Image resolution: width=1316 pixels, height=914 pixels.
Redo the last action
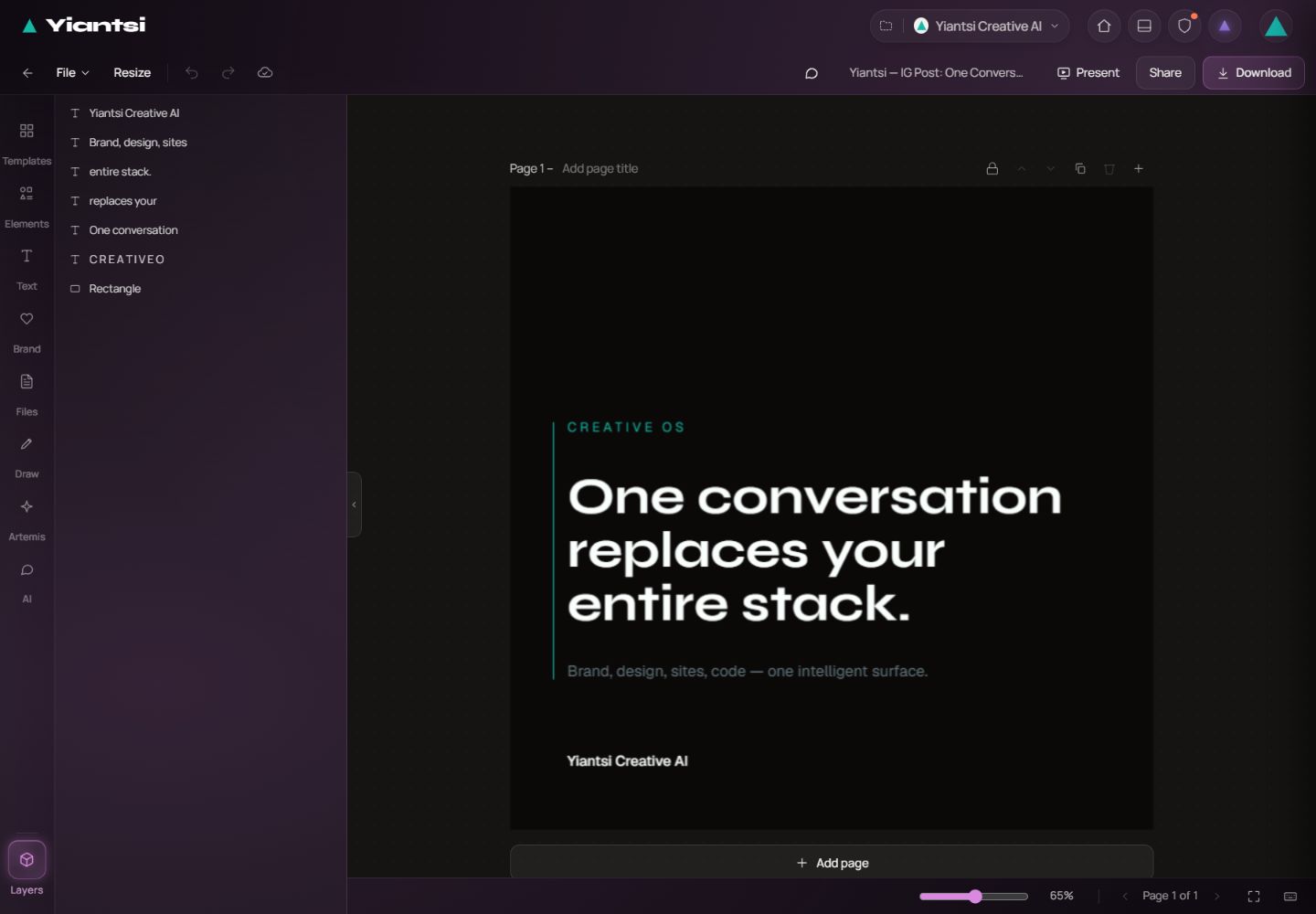228,73
